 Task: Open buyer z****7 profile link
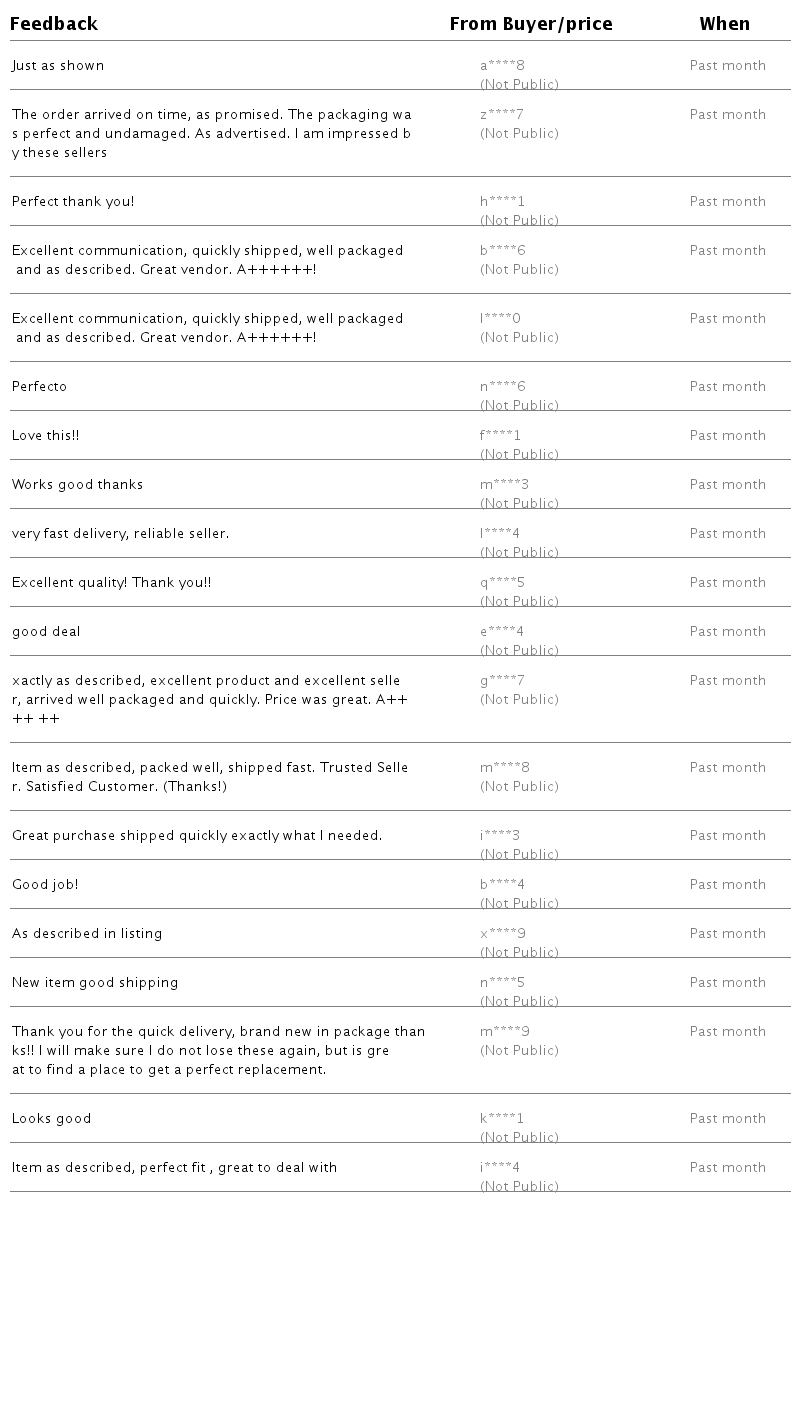click(x=502, y=115)
